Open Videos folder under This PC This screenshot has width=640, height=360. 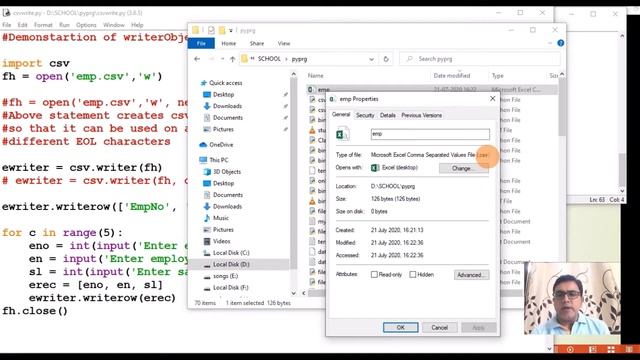pos(222,241)
